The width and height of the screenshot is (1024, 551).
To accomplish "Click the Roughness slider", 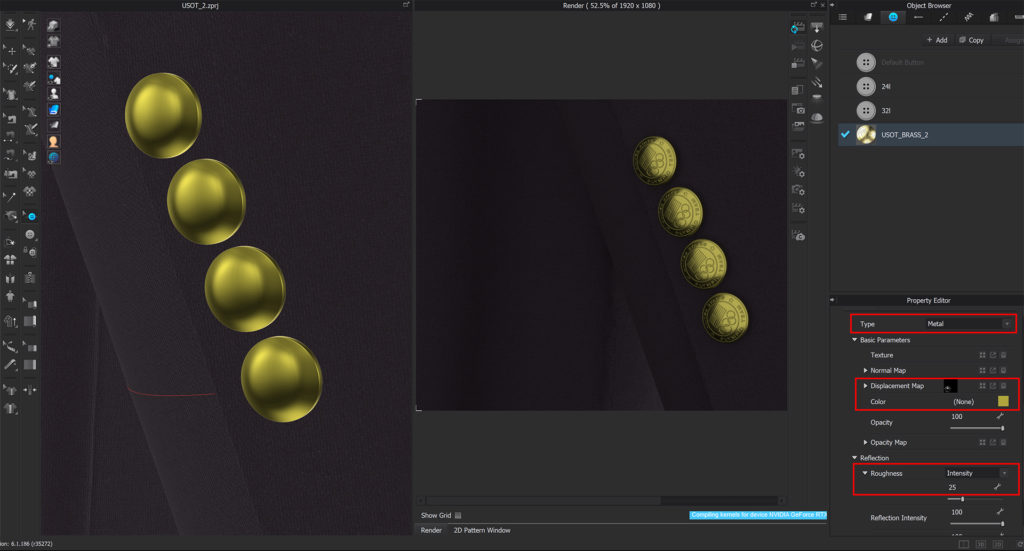I will 976,499.
